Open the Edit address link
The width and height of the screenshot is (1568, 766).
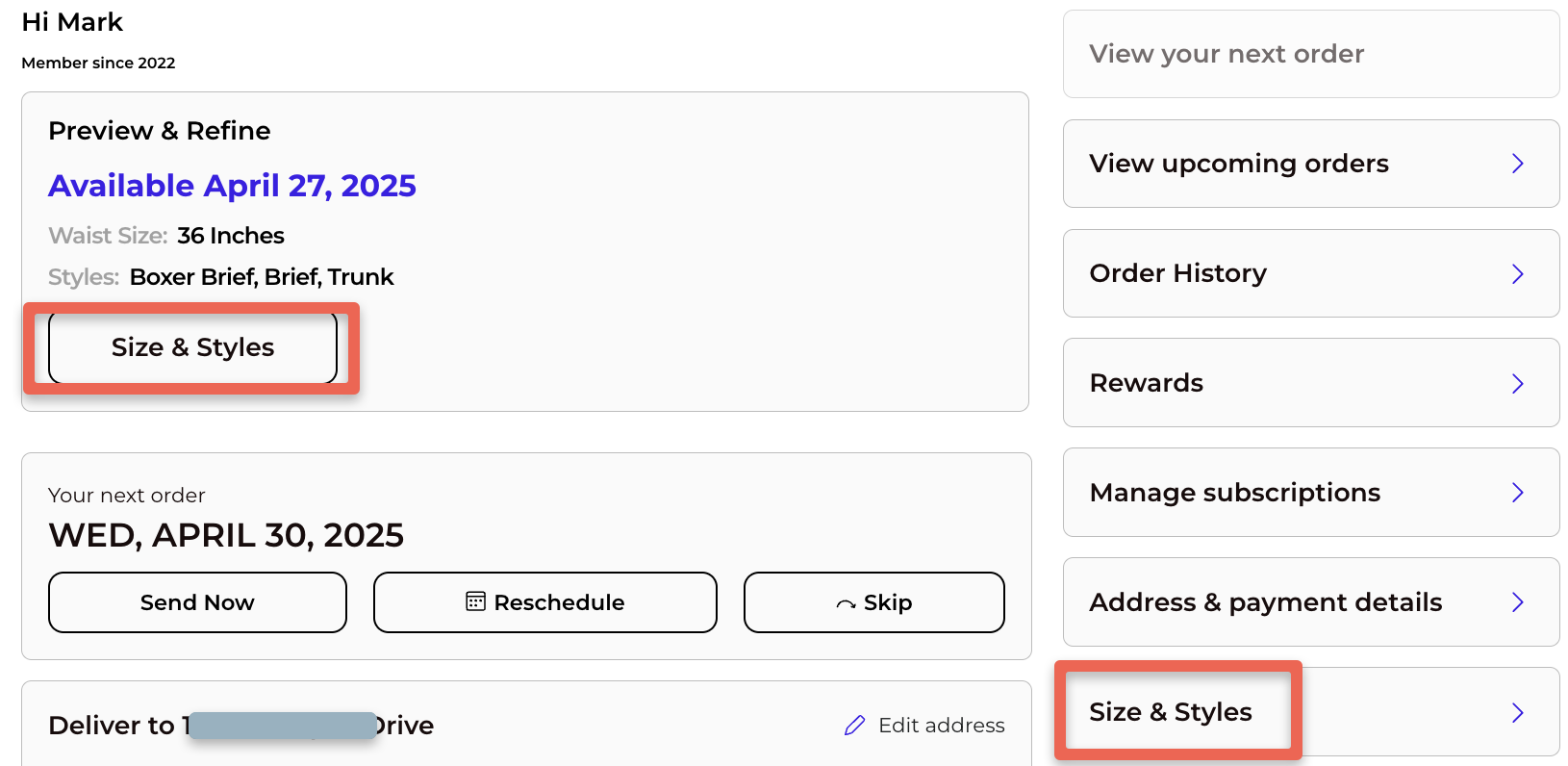[924, 726]
